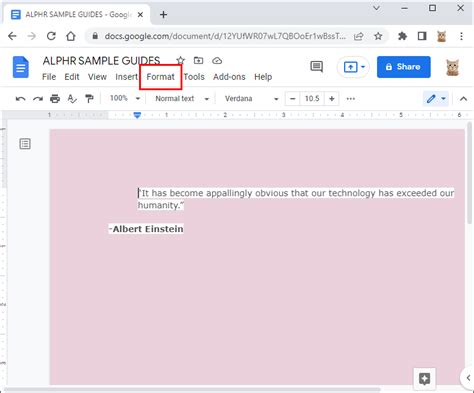474x393 pixels.
Task: Click the blue Share button
Action: coord(404,67)
